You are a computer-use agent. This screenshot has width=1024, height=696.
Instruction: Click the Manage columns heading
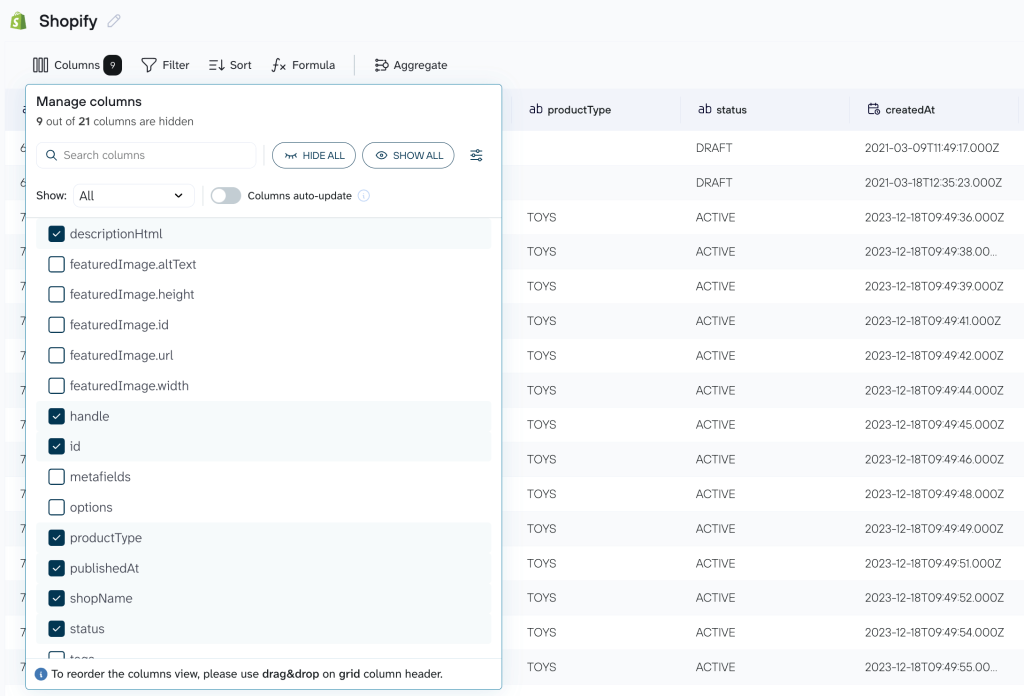click(x=89, y=101)
